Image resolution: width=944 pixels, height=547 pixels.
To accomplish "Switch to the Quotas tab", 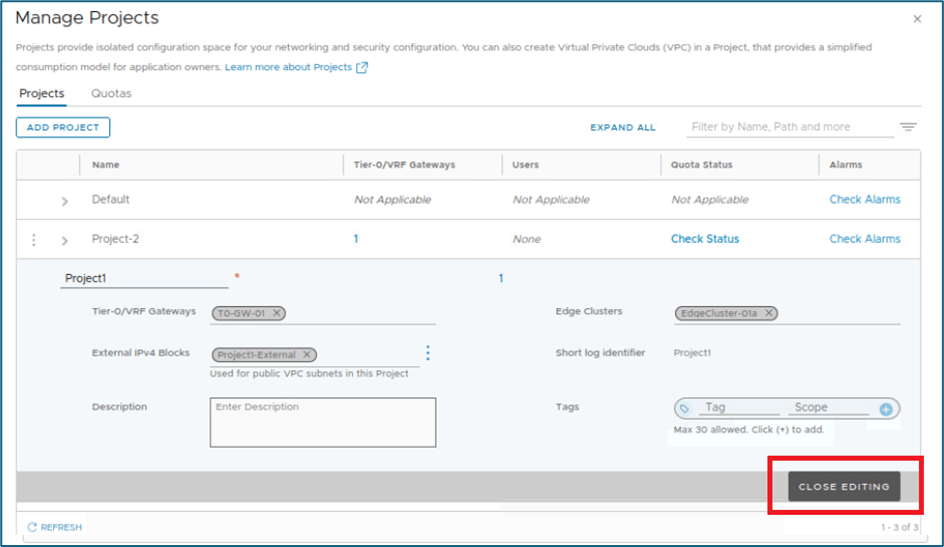I will click(x=111, y=94).
